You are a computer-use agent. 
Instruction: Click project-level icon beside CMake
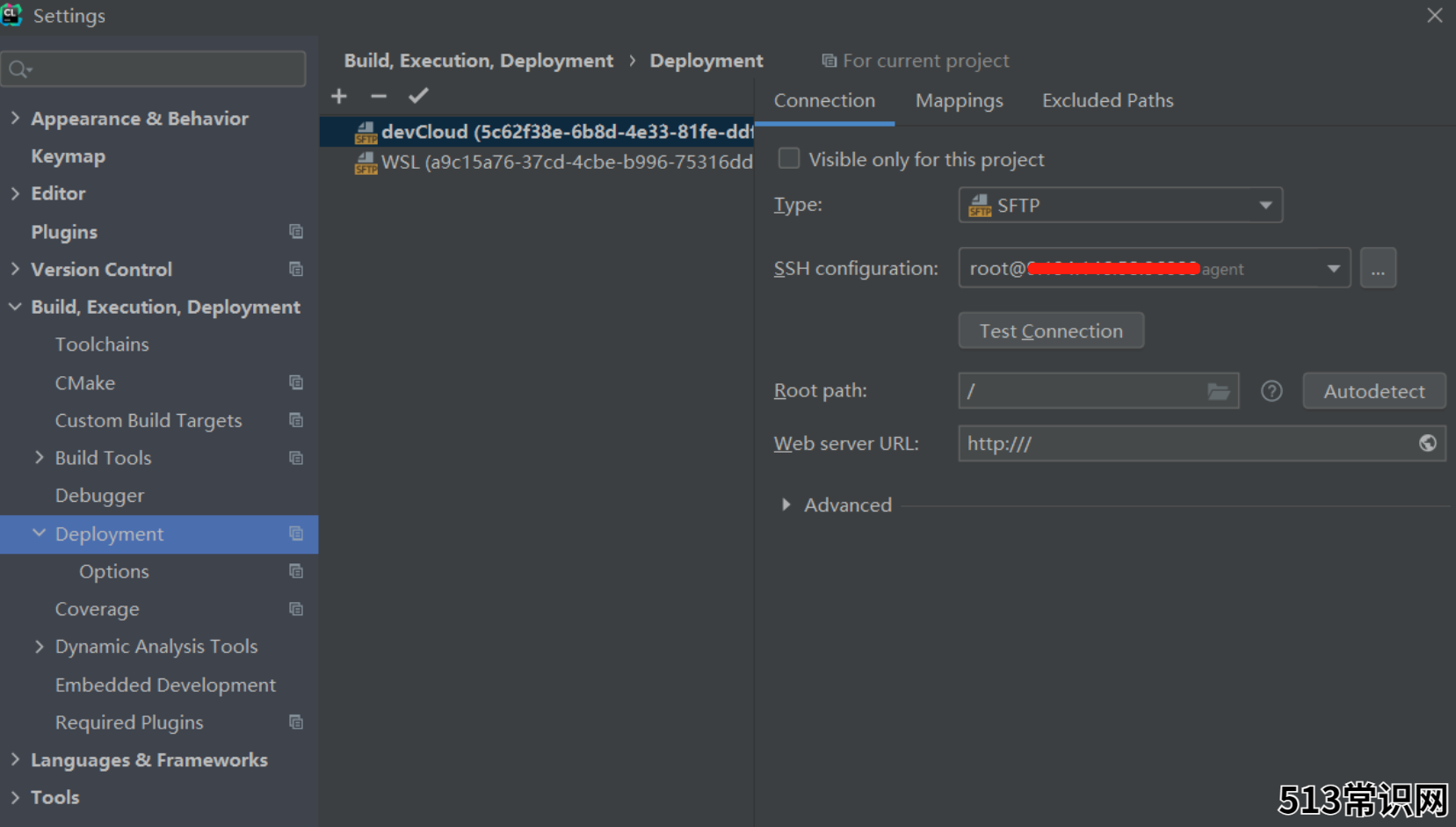click(296, 382)
